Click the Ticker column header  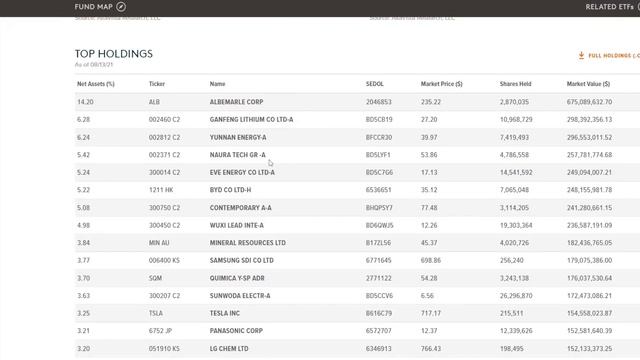pos(157,84)
